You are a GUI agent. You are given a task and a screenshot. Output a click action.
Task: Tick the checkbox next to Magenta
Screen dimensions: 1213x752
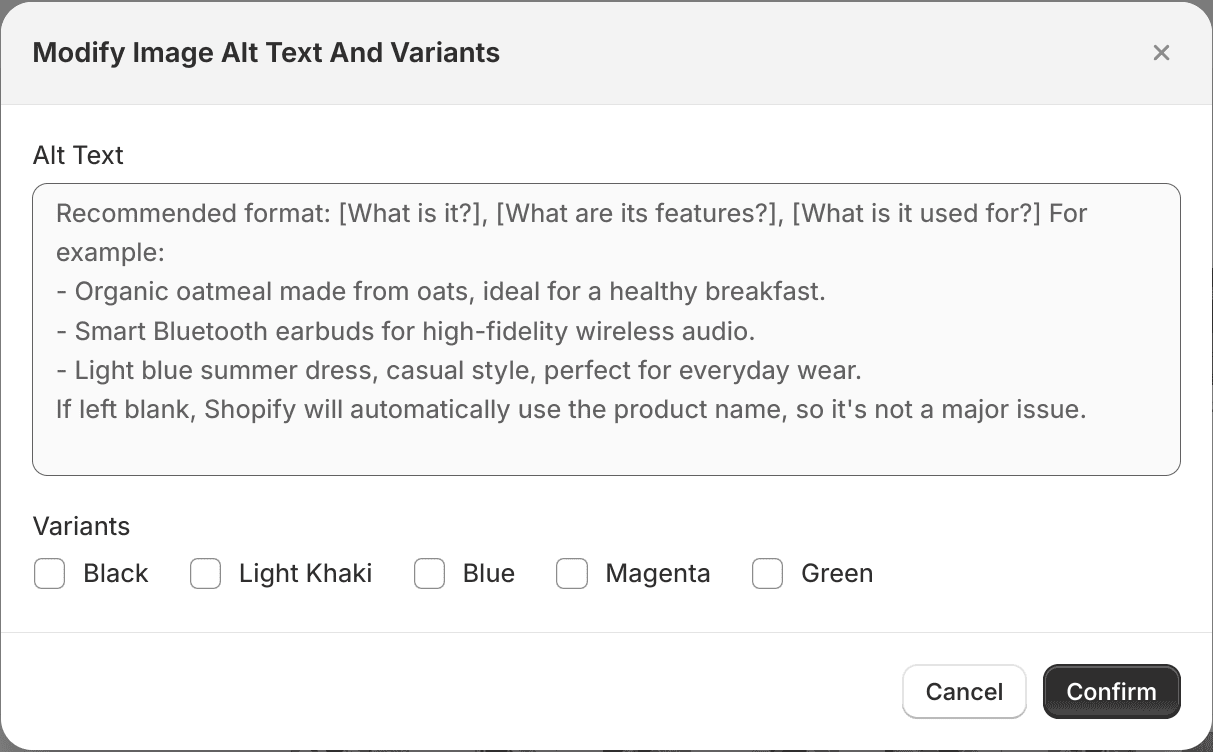(572, 573)
